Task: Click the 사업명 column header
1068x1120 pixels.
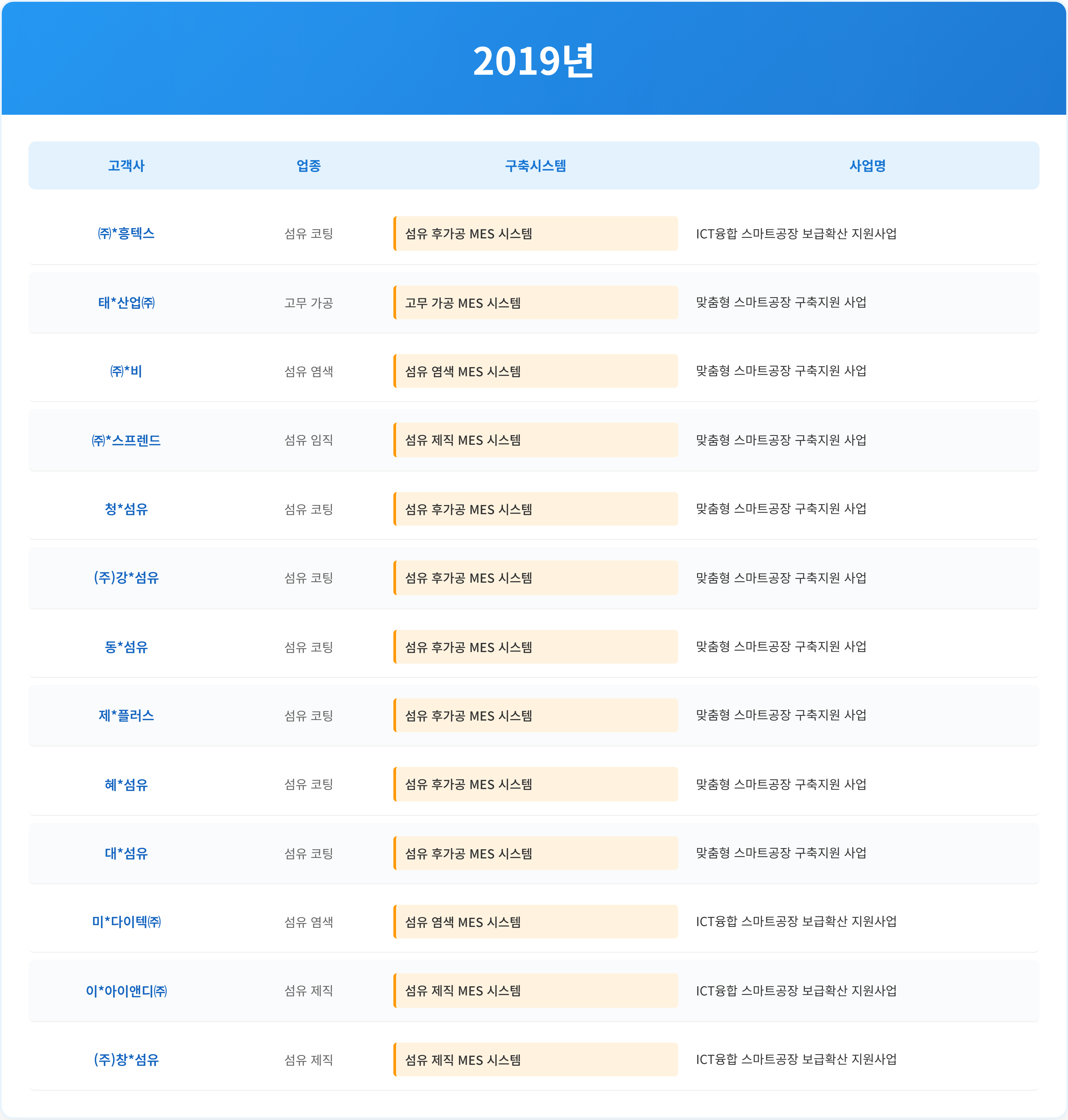Action: point(867,165)
